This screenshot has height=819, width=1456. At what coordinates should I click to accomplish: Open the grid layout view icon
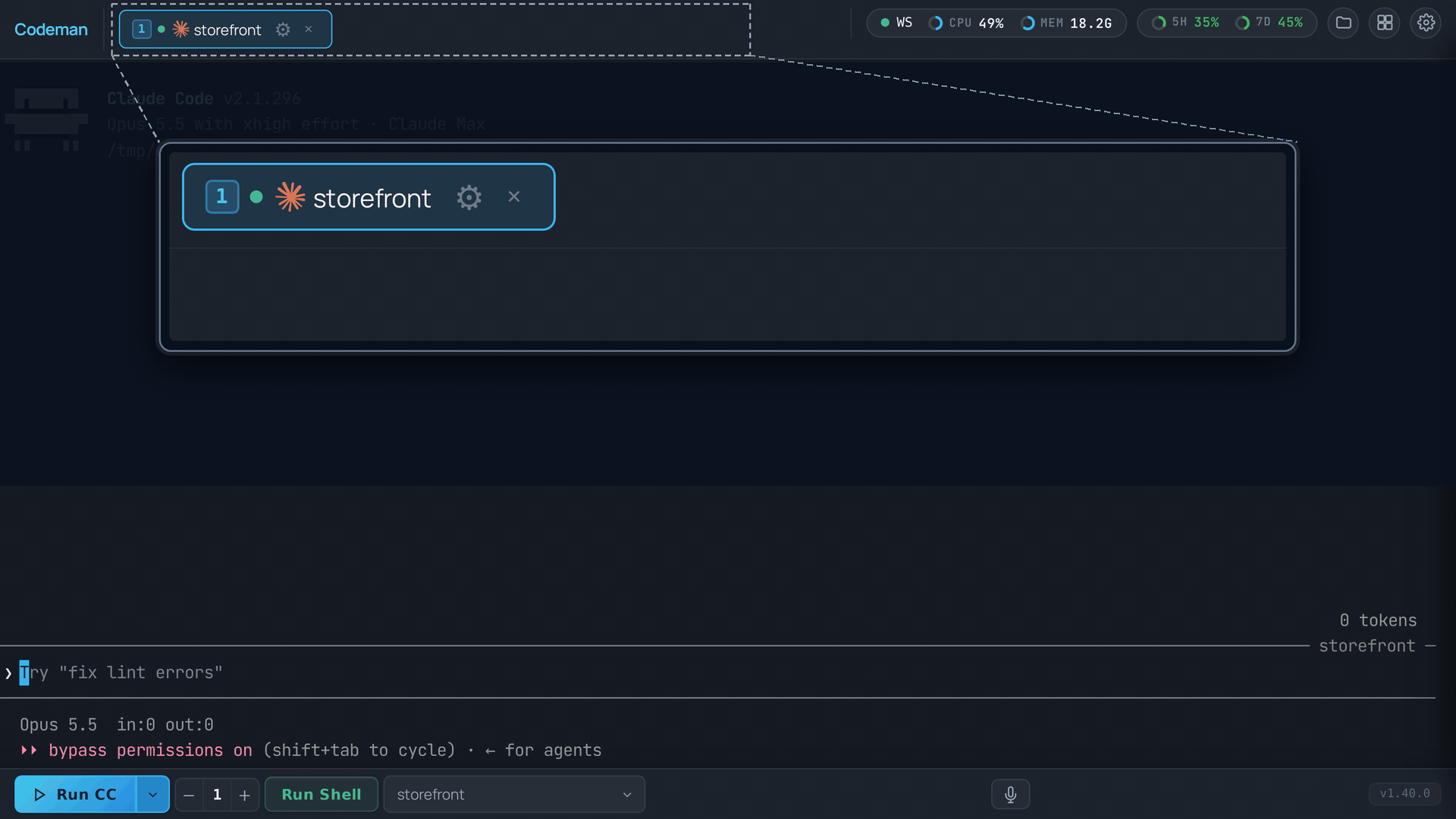(x=1385, y=23)
